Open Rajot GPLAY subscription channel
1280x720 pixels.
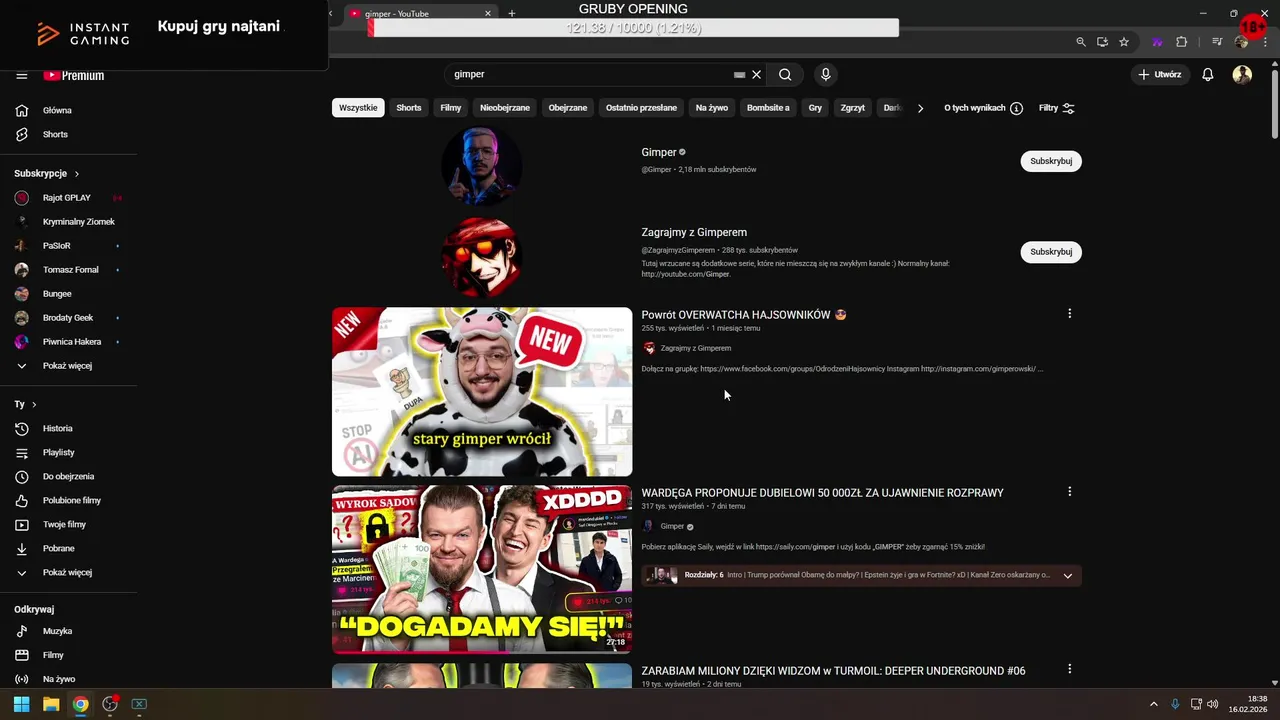pos(66,198)
